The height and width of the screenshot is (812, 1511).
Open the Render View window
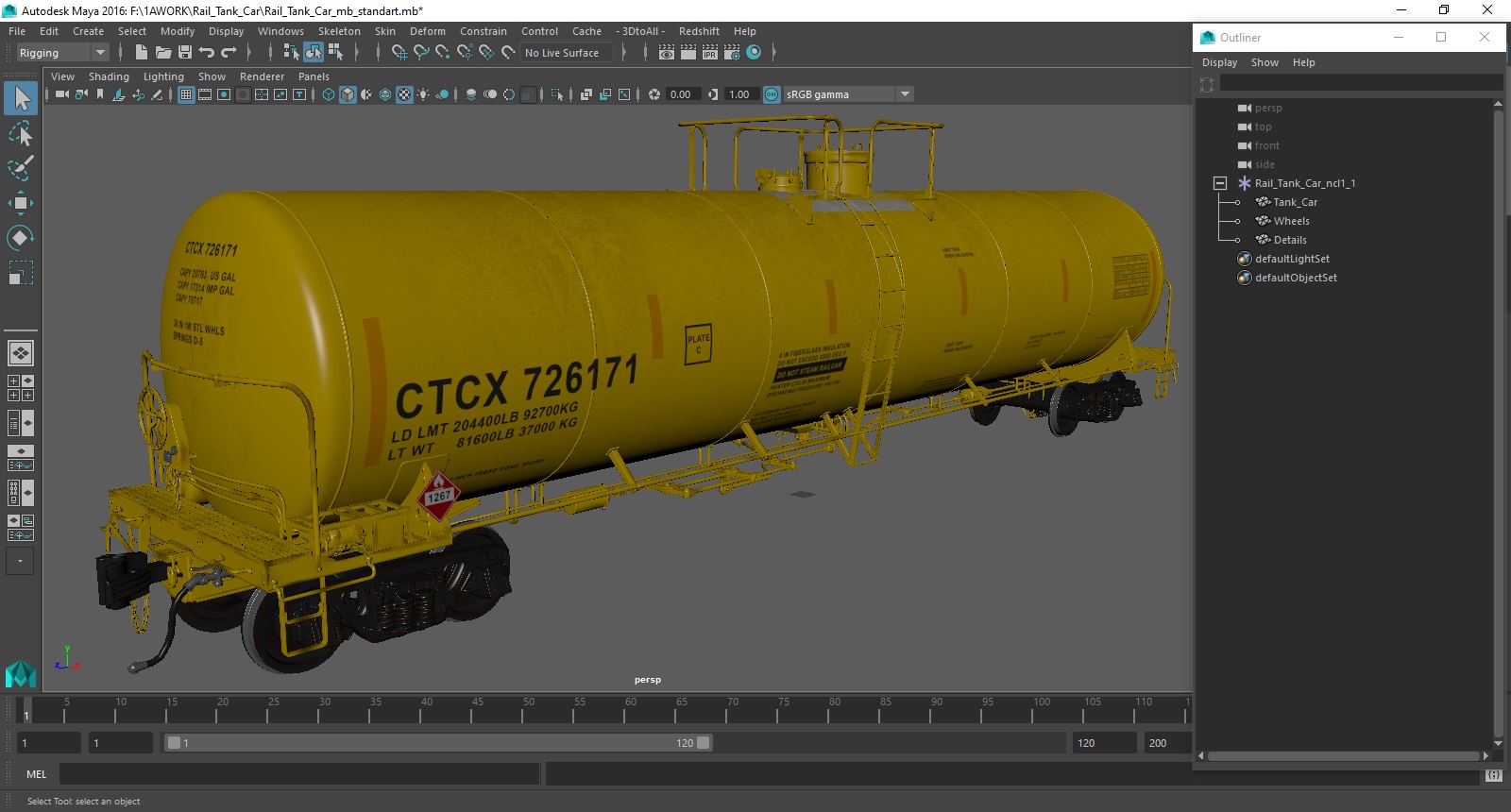667,53
